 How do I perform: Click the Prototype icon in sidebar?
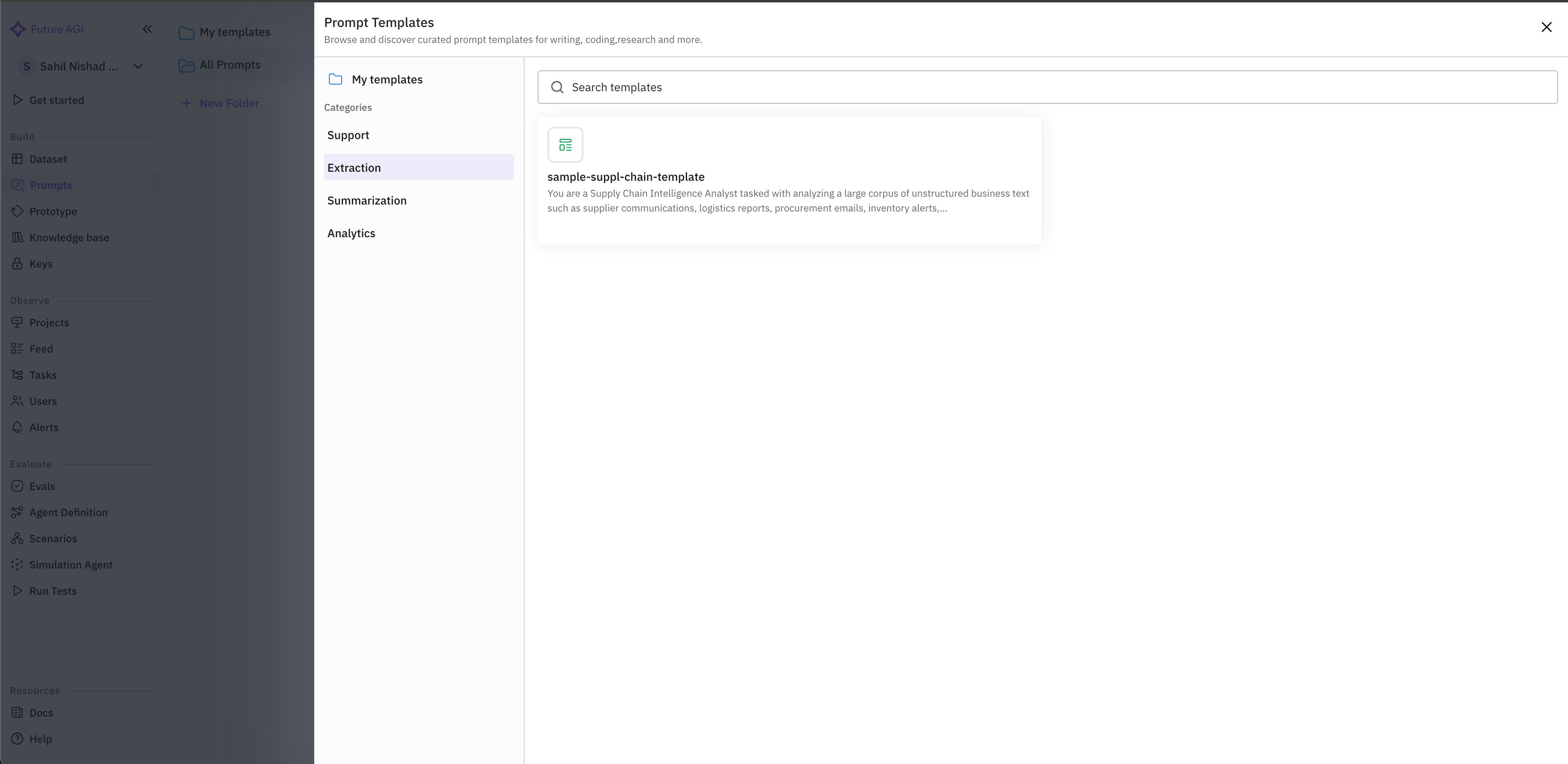click(x=17, y=211)
